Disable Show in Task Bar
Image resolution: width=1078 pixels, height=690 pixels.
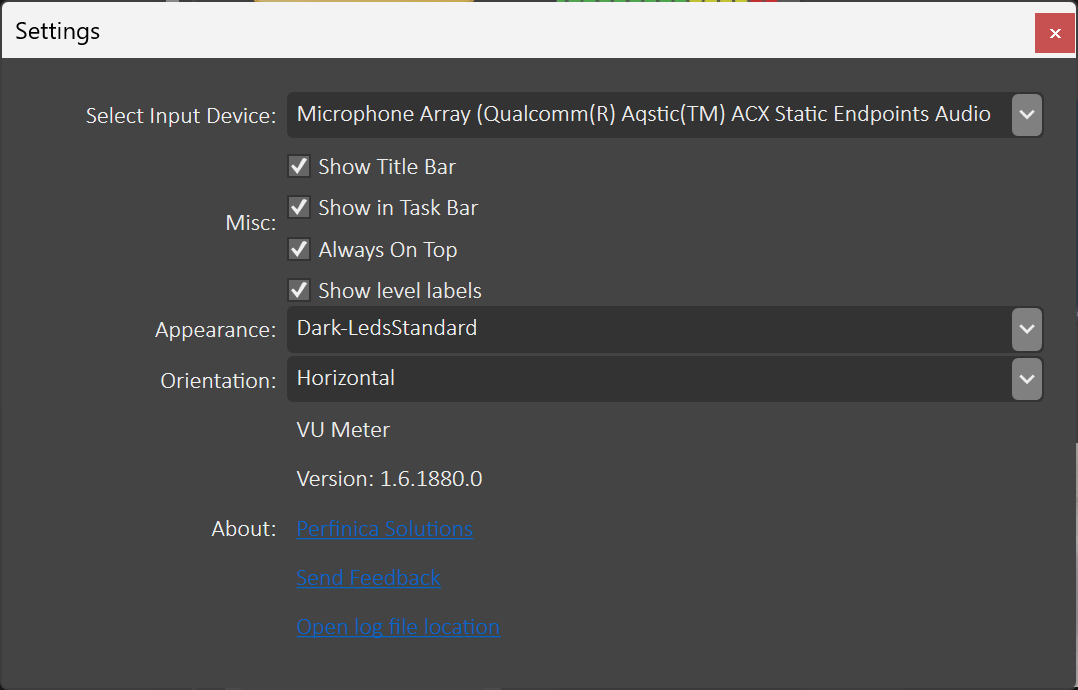point(298,208)
